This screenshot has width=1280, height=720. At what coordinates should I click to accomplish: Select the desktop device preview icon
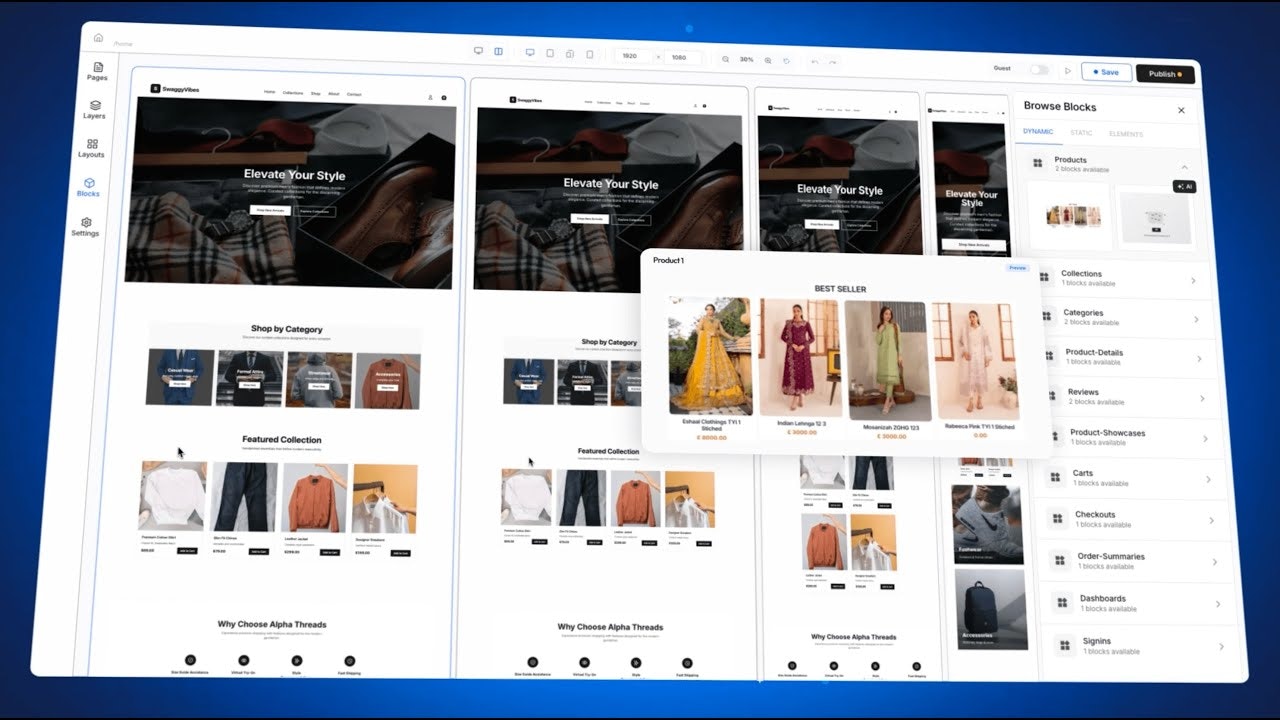(x=530, y=53)
